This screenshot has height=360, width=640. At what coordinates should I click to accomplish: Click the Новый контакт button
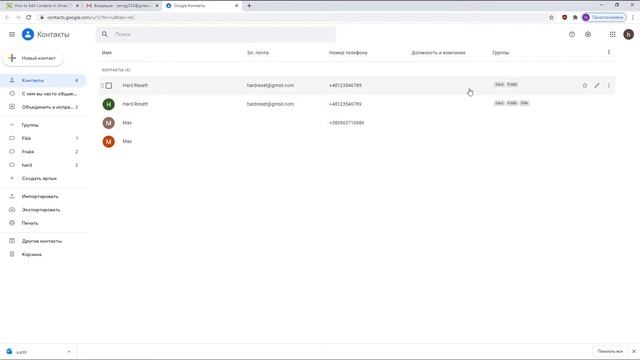click(33, 58)
